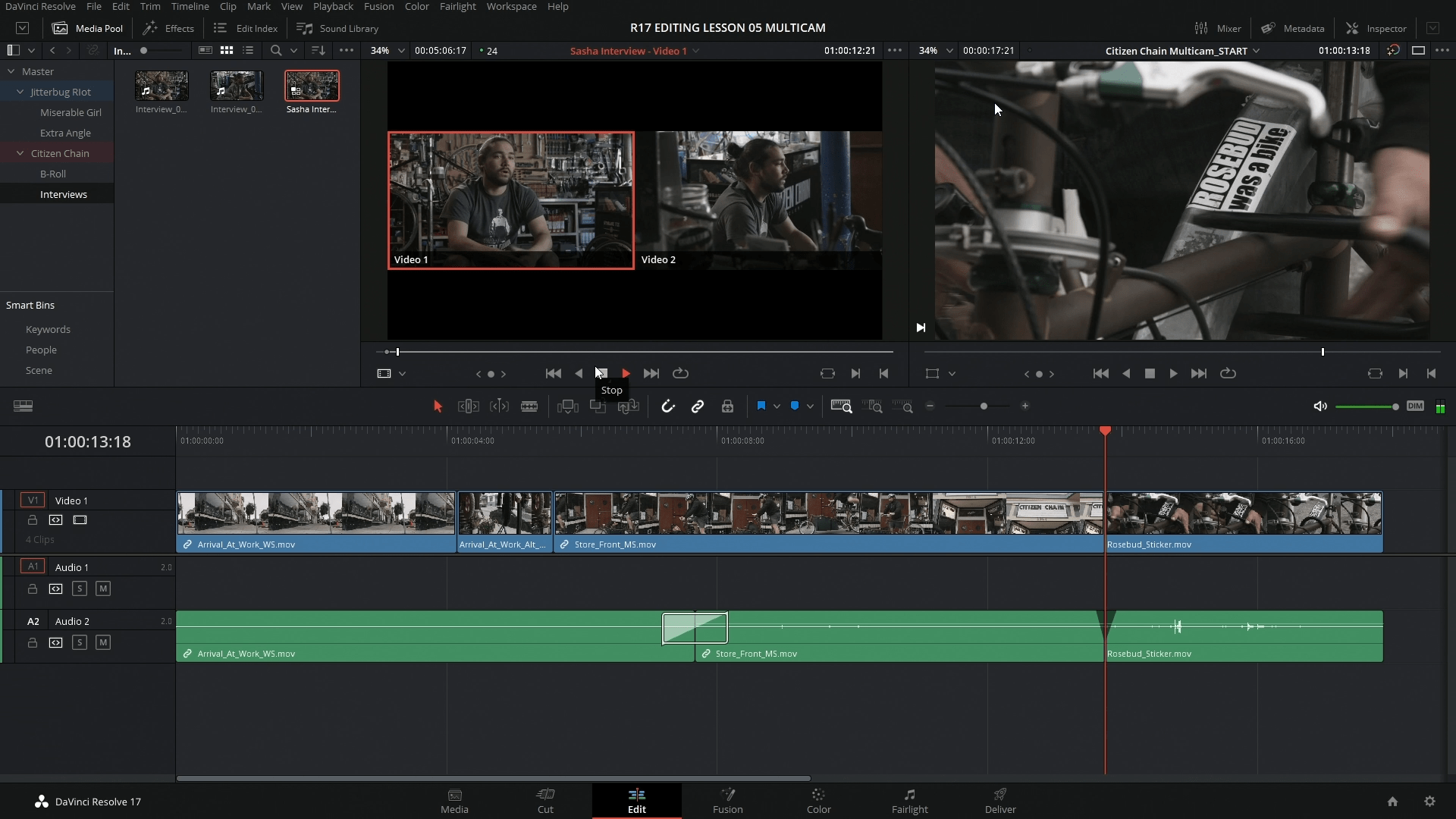
Task: Open the Workspace menu
Action: click(511, 6)
